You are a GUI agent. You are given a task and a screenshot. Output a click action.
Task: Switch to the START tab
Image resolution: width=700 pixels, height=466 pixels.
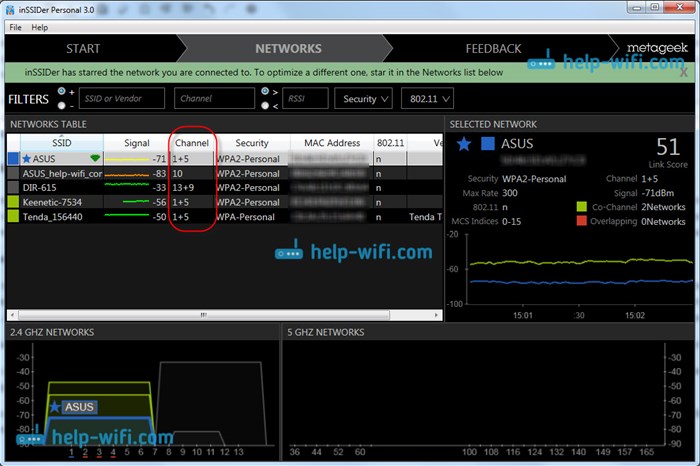coord(83,49)
